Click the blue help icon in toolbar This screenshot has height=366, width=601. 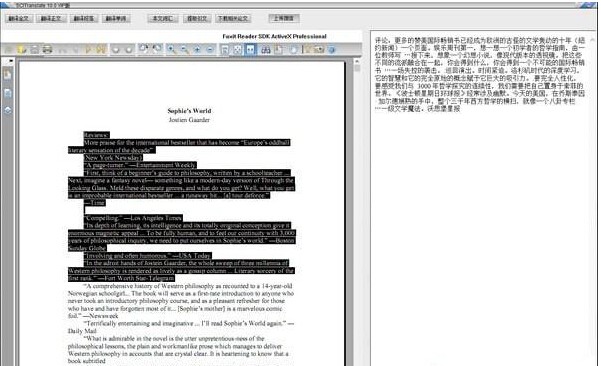click(332, 49)
